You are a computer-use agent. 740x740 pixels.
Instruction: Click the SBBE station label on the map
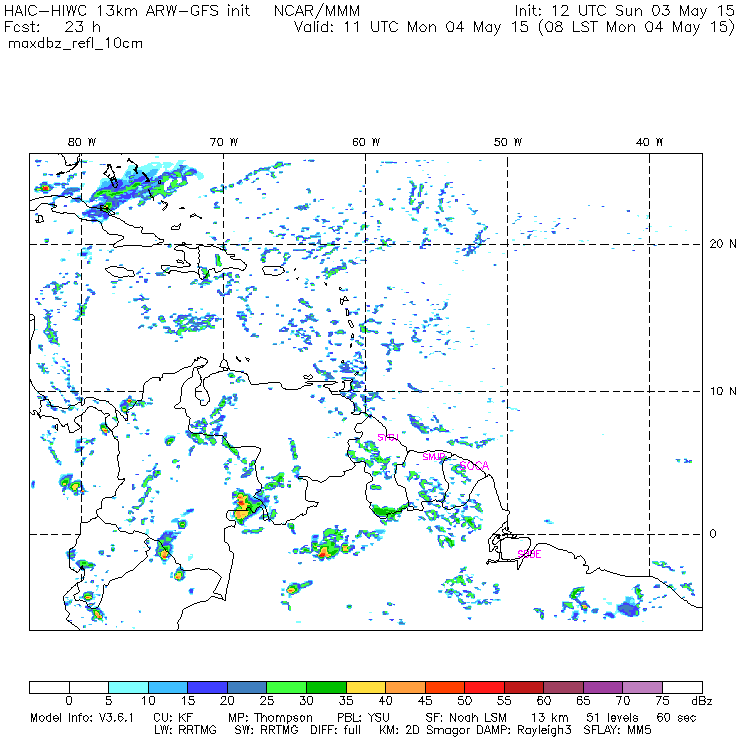tap(529, 554)
